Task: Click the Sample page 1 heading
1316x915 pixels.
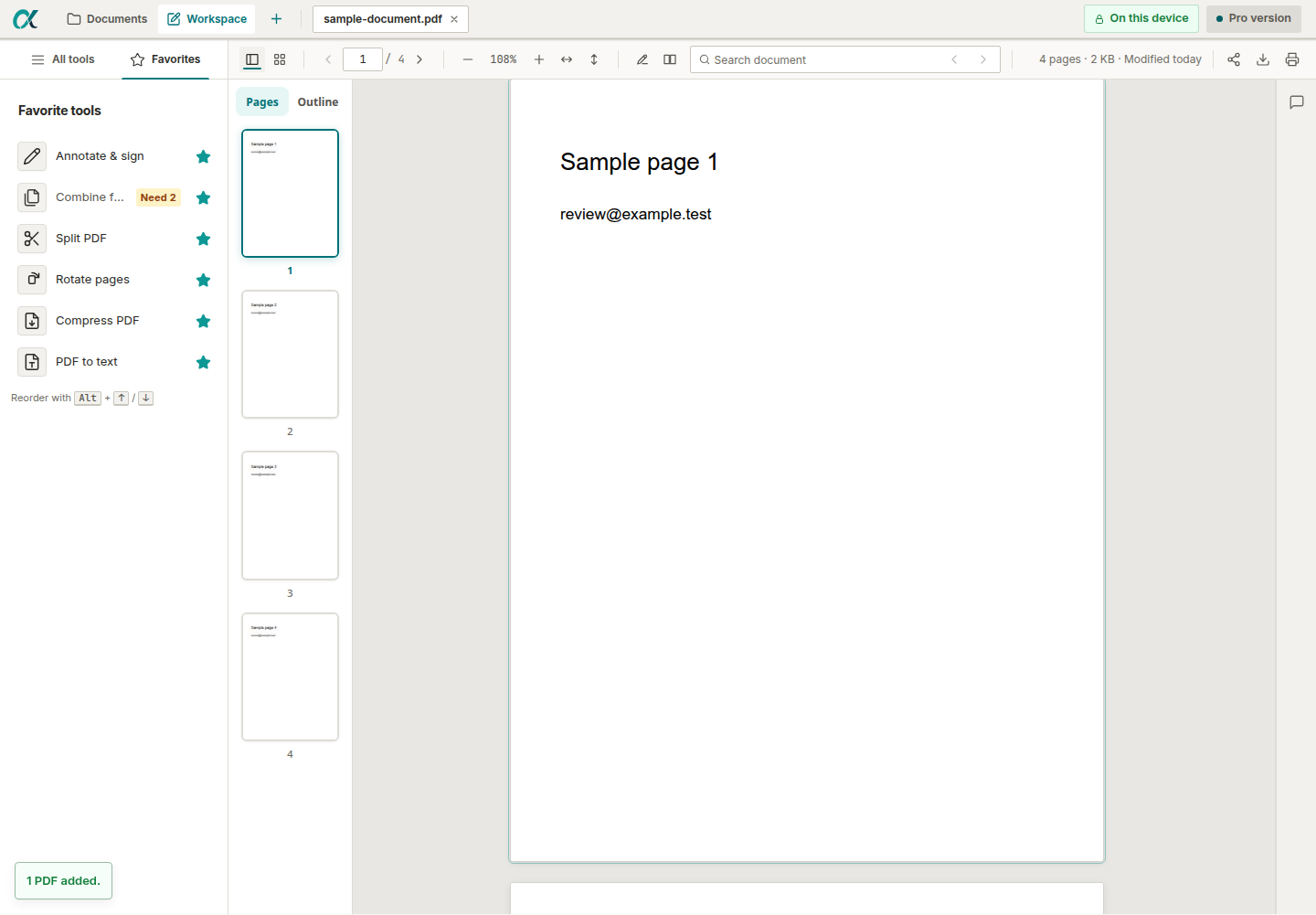Action: [639, 162]
